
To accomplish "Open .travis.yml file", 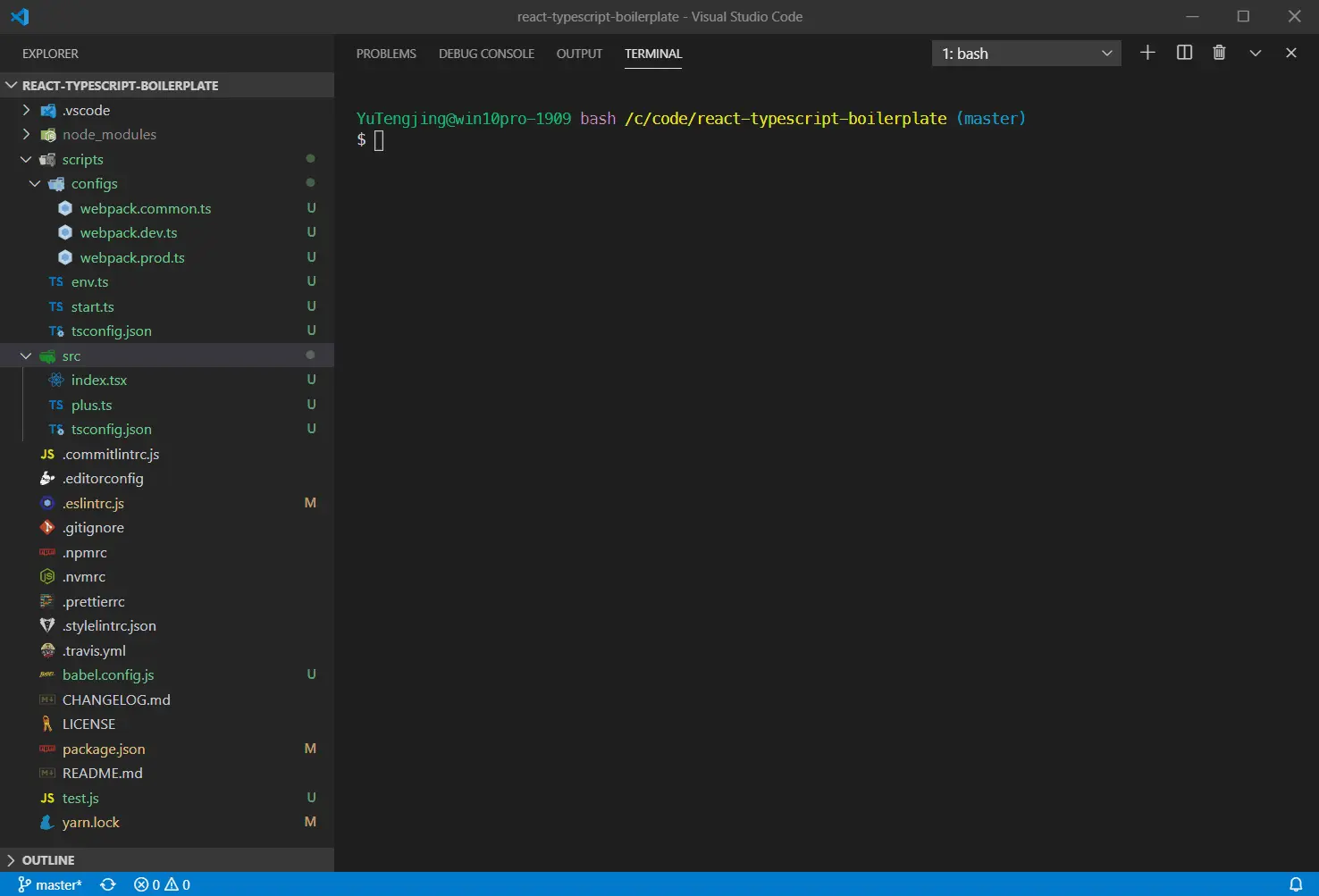I will pos(167,650).
